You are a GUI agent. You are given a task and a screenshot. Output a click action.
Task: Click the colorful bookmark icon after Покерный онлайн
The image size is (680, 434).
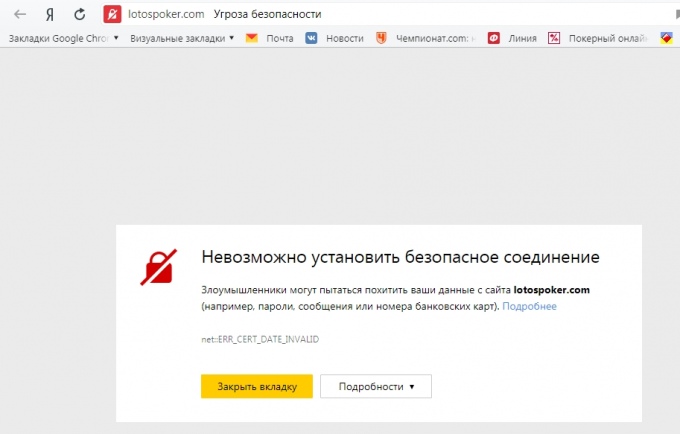pyautogui.click(x=667, y=38)
